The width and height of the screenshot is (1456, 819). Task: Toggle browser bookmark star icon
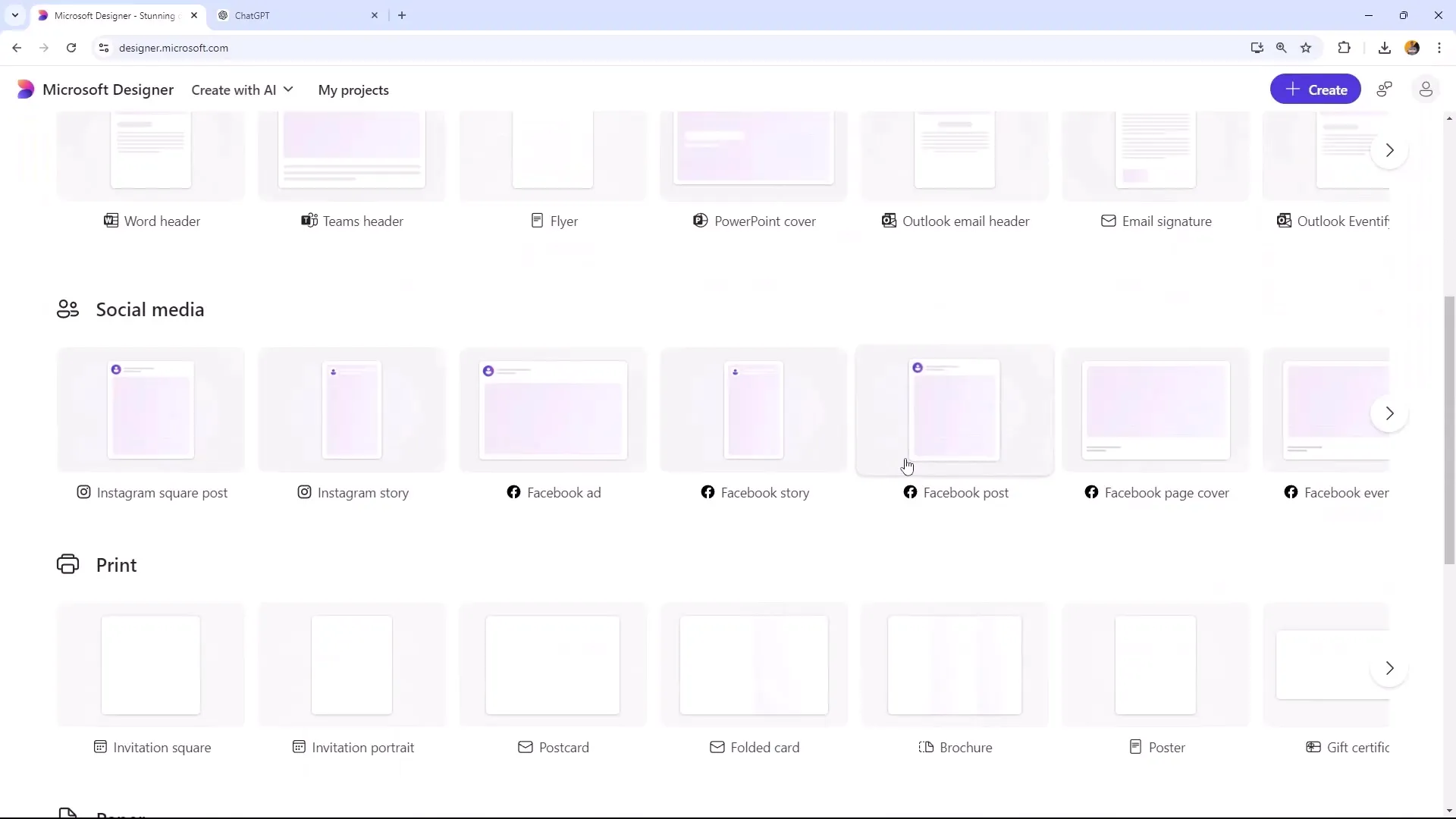pyautogui.click(x=1307, y=48)
